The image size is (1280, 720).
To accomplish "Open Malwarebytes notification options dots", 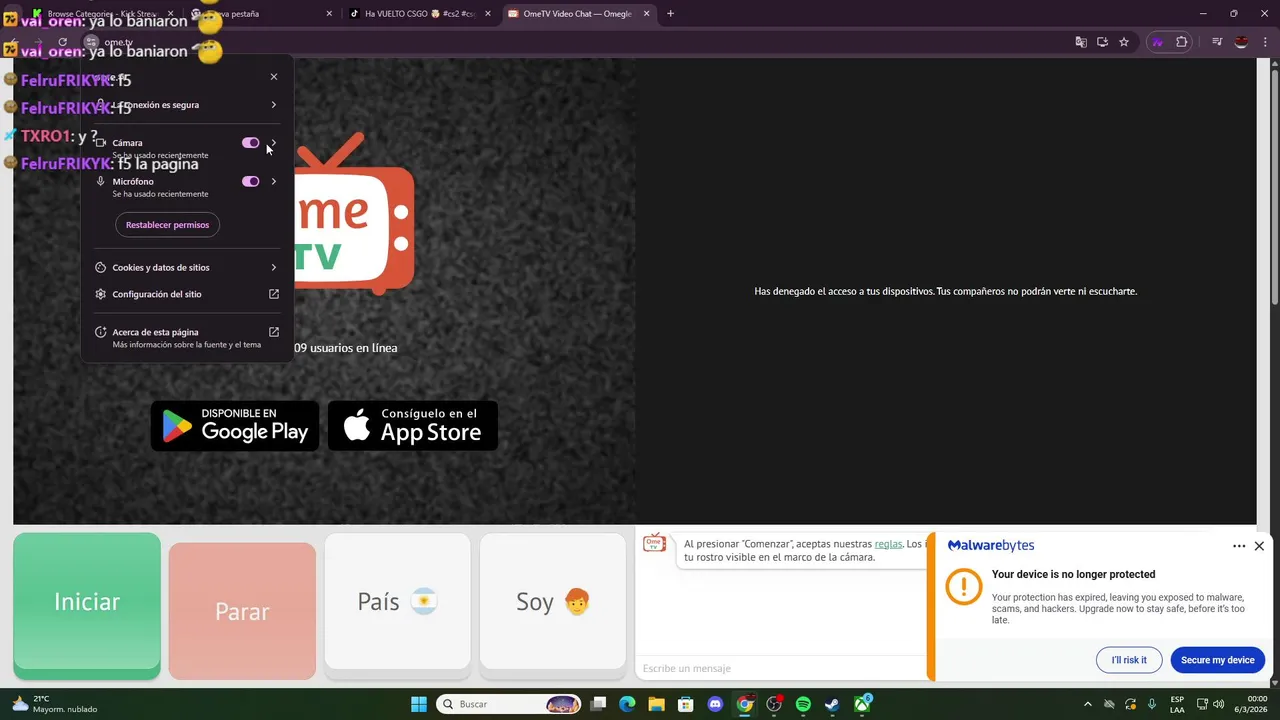I will [1239, 546].
